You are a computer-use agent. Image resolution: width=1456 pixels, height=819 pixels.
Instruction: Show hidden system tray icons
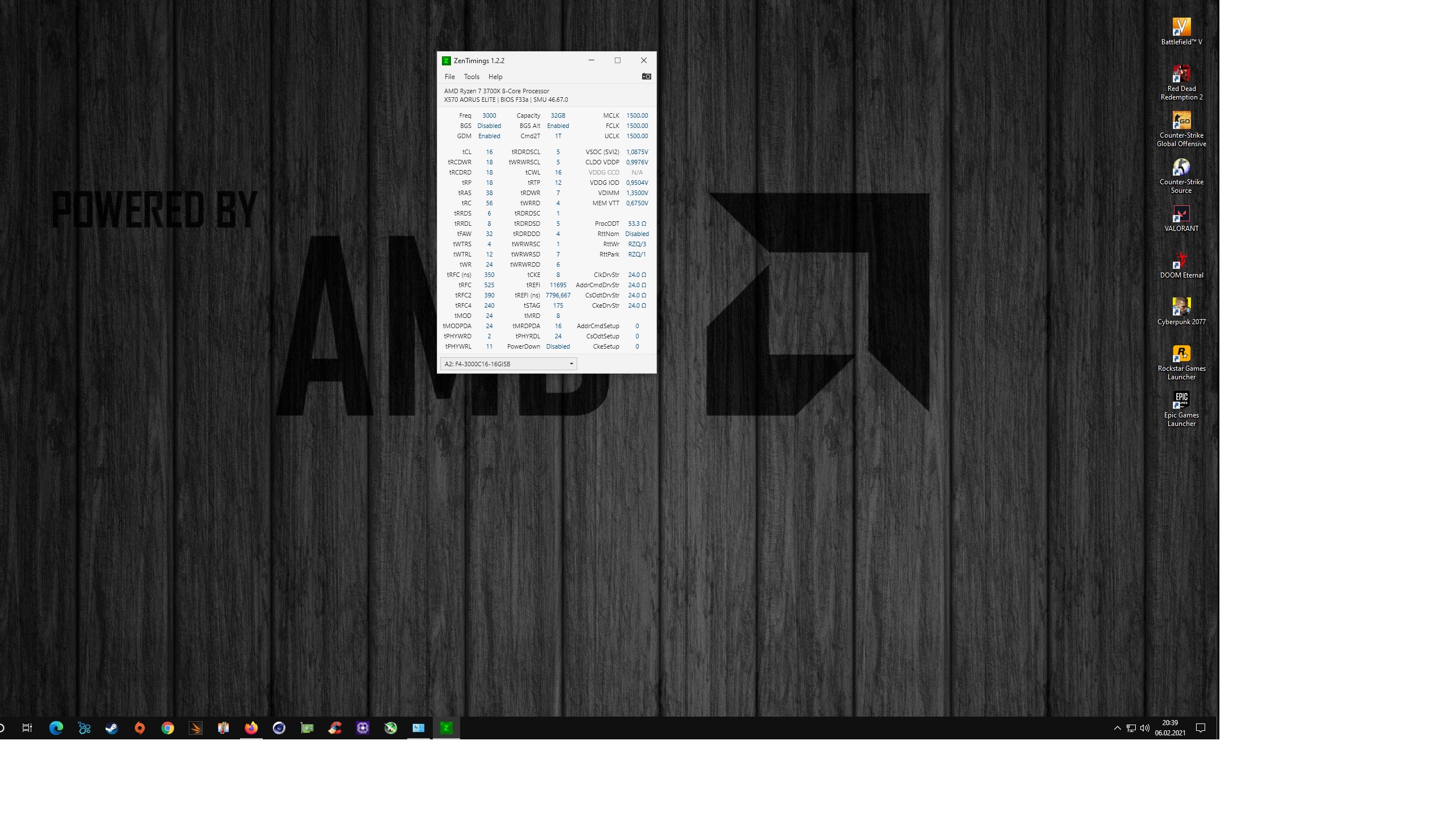click(x=1117, y=728)
